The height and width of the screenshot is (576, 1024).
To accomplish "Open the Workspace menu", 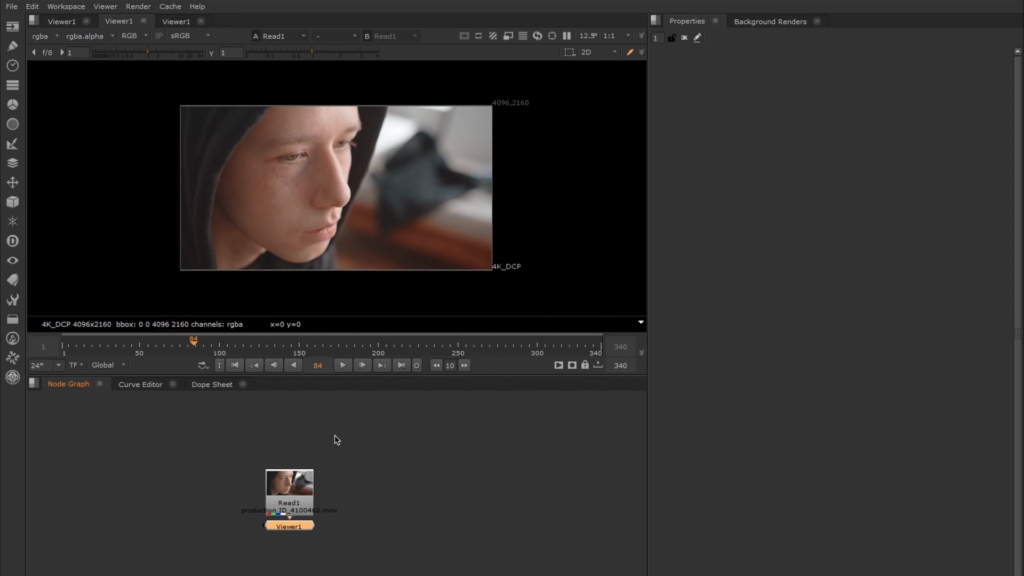I will [x=66, y=7].
